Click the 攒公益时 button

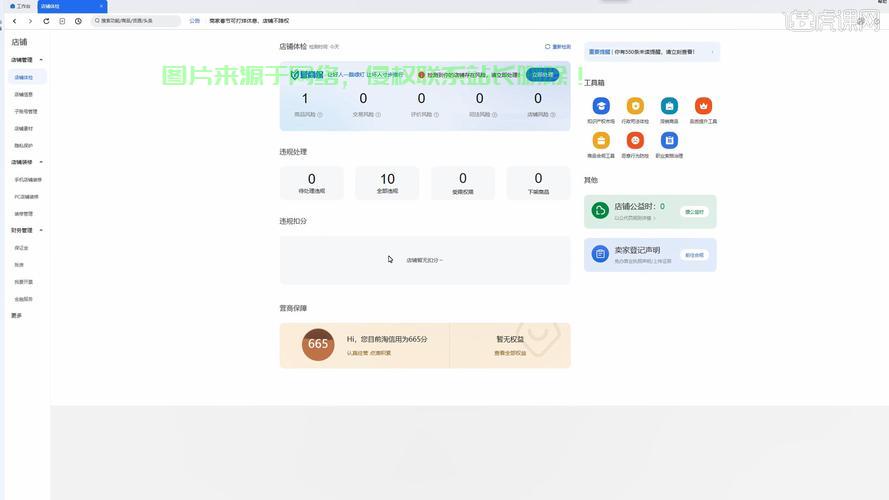tap(694, 211)
